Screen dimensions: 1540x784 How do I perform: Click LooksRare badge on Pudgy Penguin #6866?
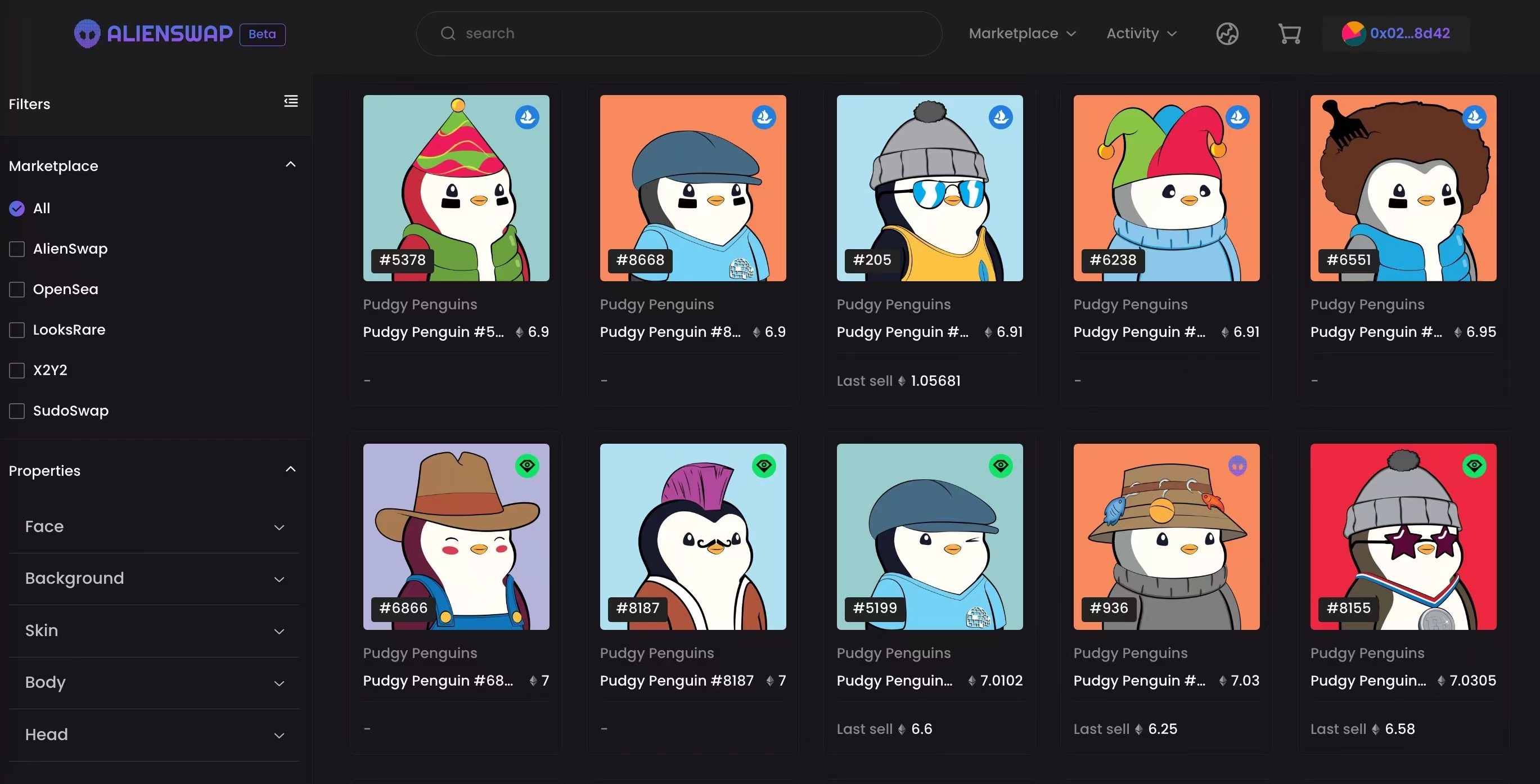click(526, 466)
